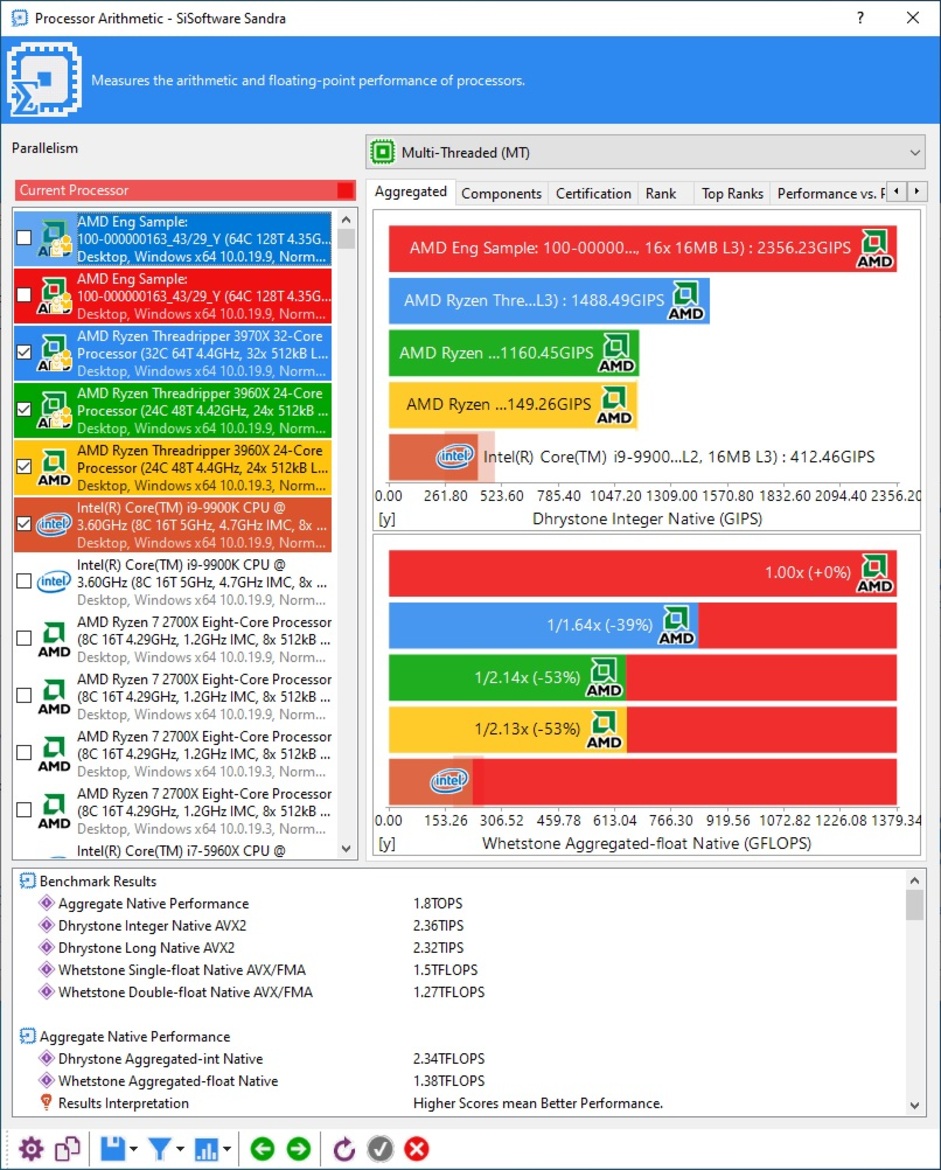Click results panel scroll up arrow
The width and height of the screenshot is (941, 1170).
pos(915,880)
